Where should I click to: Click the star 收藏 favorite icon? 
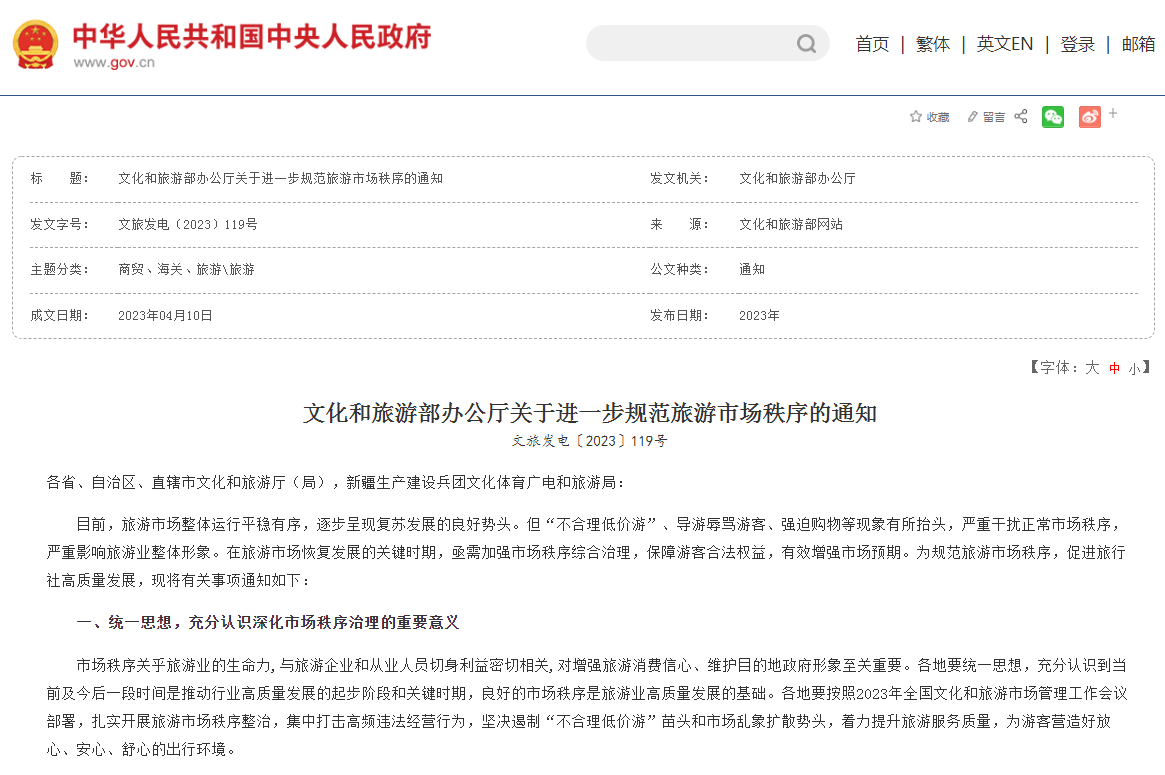(x=915, y=117)
